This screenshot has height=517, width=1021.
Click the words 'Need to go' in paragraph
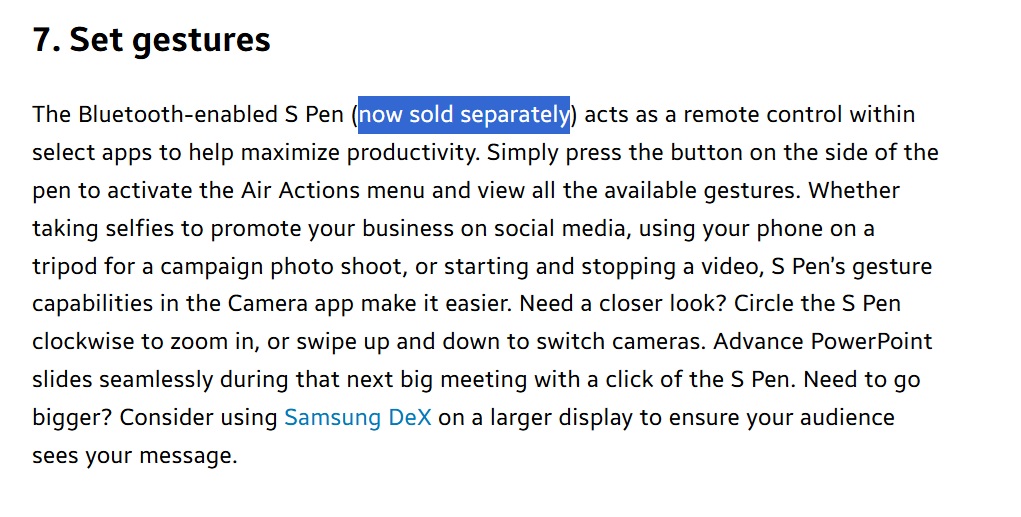[x=863, y=379]
